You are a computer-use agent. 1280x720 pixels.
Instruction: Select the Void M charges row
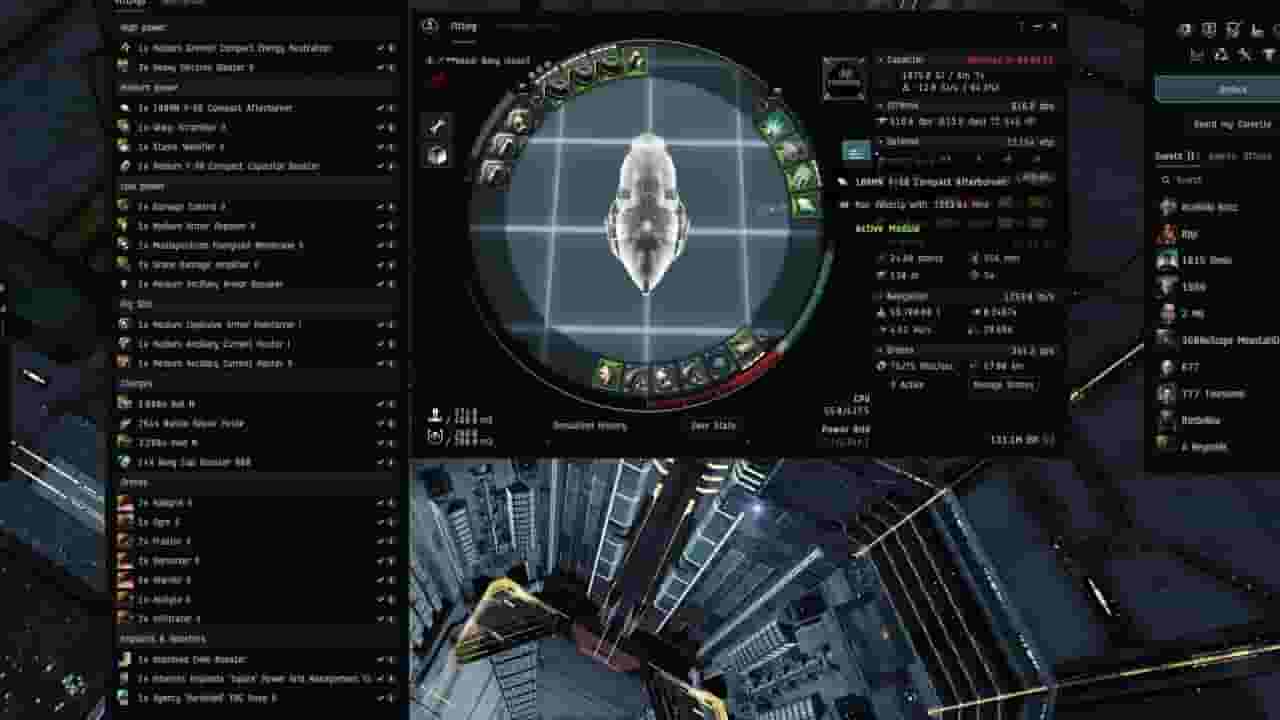click(256, 443)
